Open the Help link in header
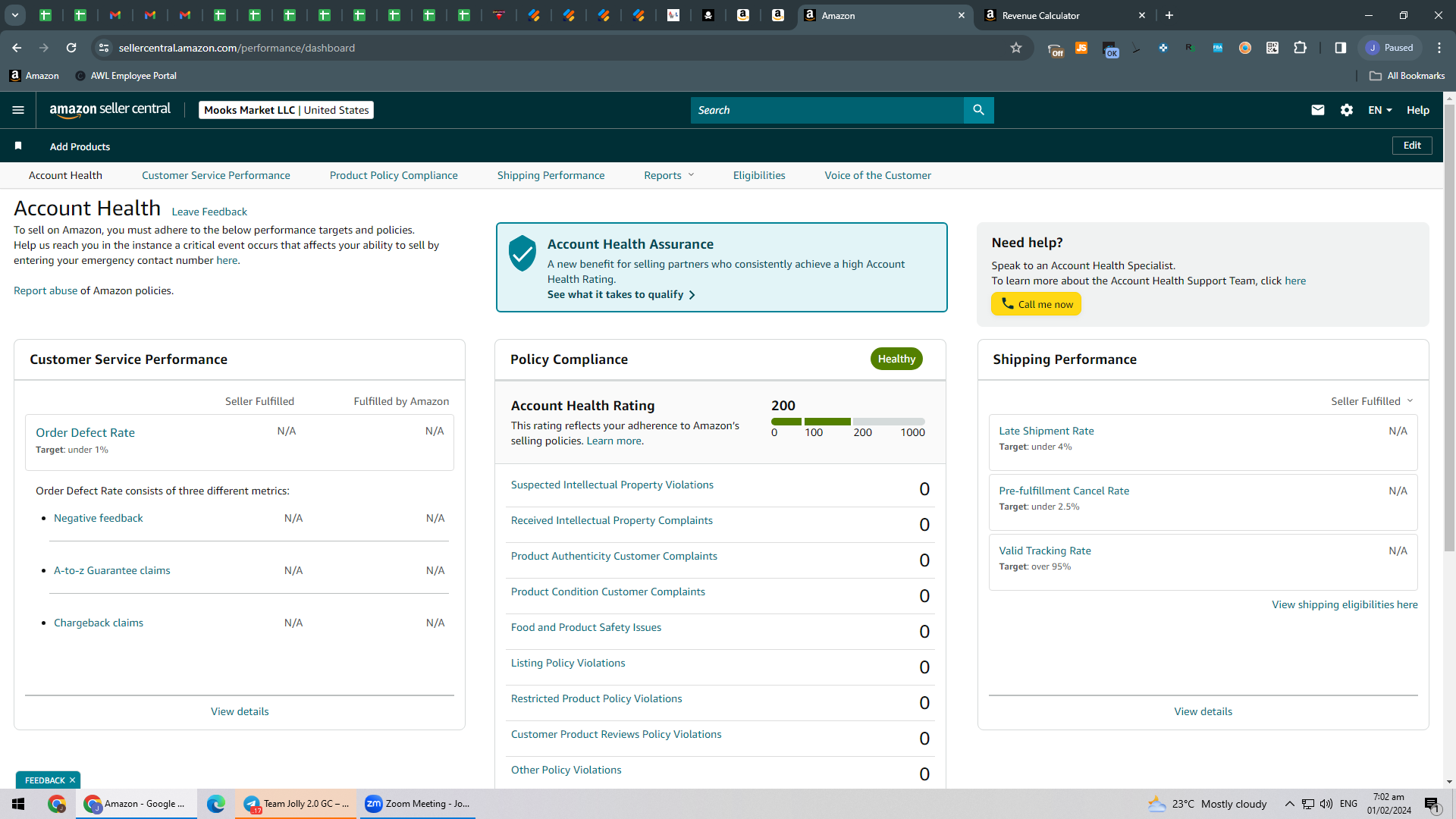This screenshot has width=1456, height=819. 1418,110
